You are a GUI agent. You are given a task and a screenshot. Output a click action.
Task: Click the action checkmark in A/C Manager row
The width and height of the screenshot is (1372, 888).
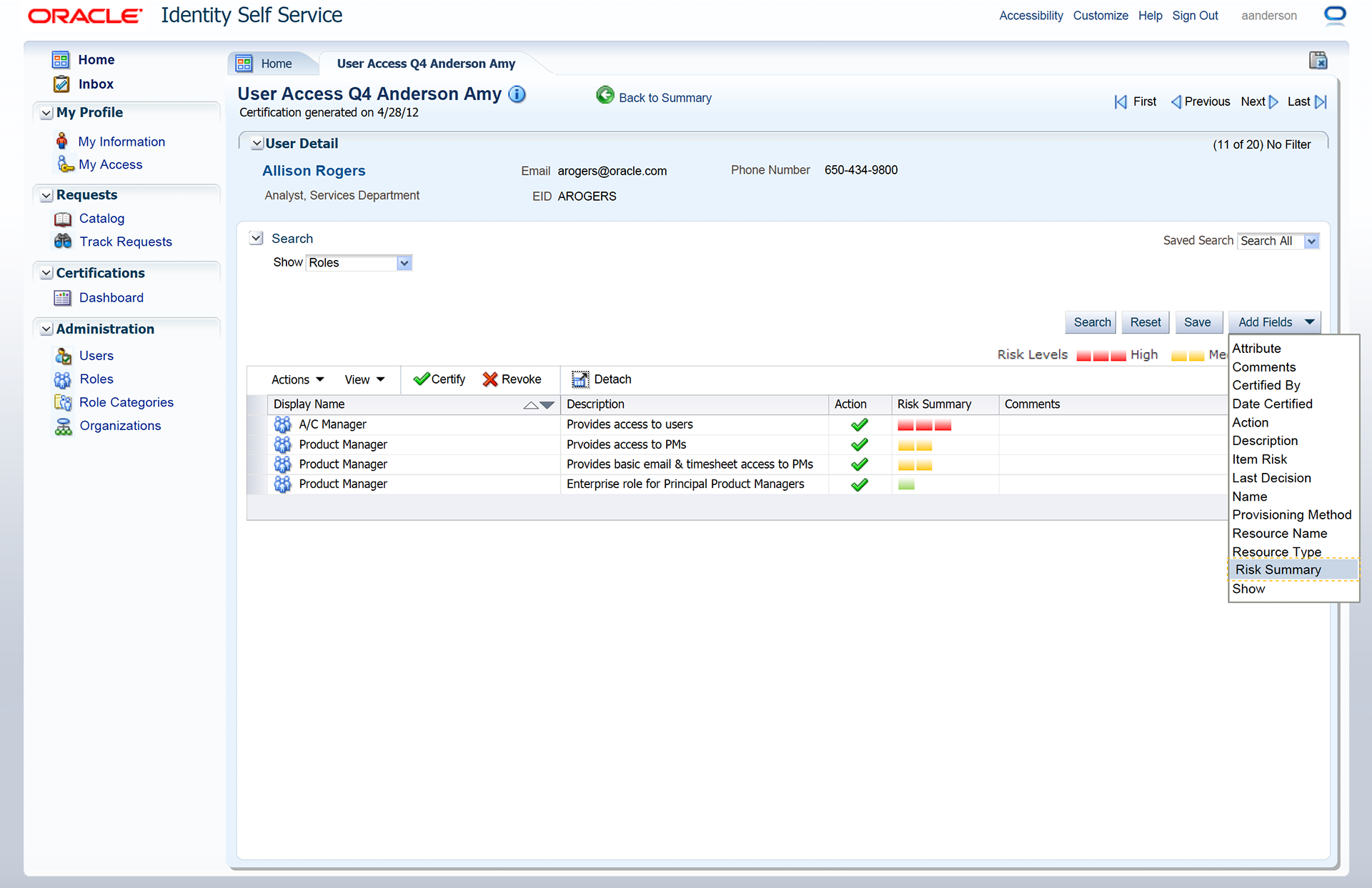[860, 425]
